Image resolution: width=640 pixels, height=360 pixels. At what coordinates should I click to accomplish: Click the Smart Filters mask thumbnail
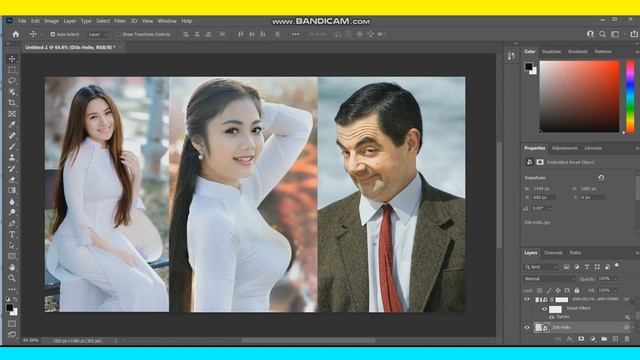pyautogui.click(x=556, y=309)
